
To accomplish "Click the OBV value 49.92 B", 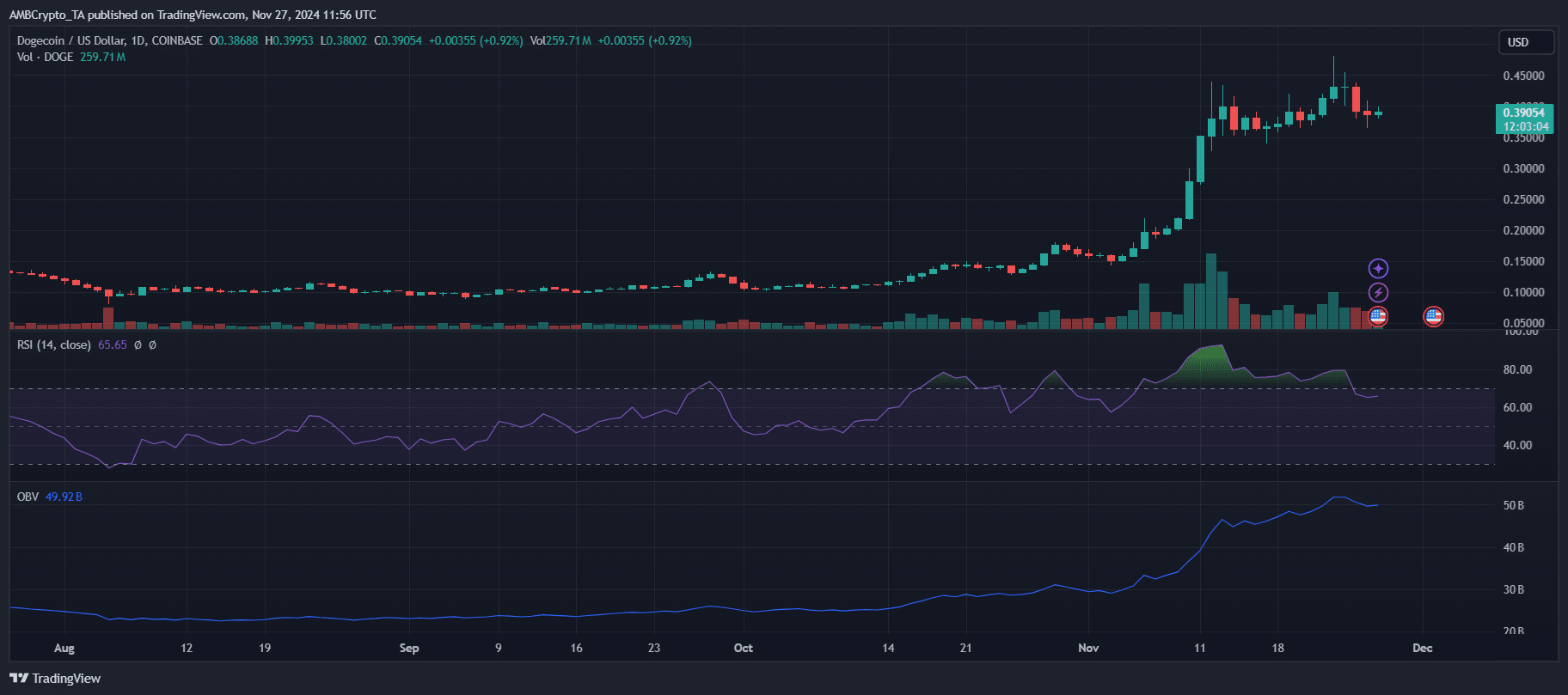I will 64,497.
